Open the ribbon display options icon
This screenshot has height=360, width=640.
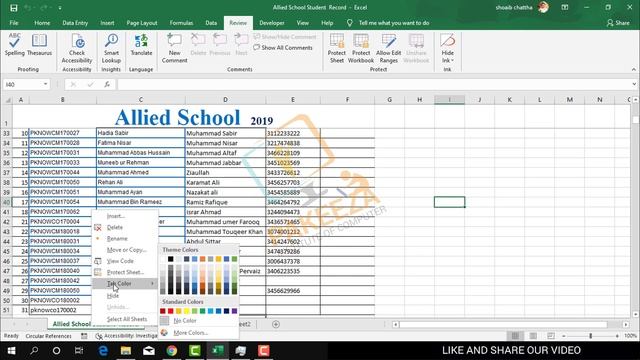(565, 7)
